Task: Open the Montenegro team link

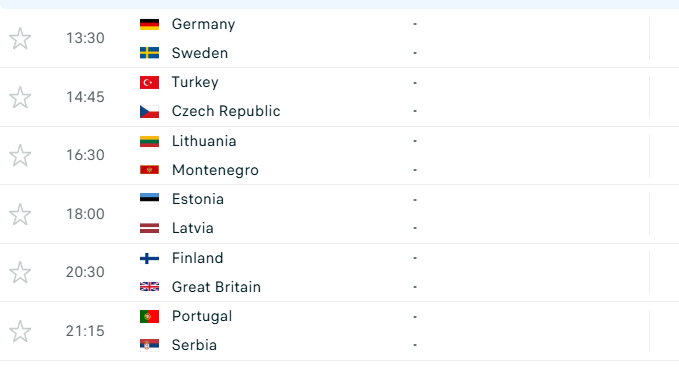Action: pyautogui.click(x=215, y=170)
